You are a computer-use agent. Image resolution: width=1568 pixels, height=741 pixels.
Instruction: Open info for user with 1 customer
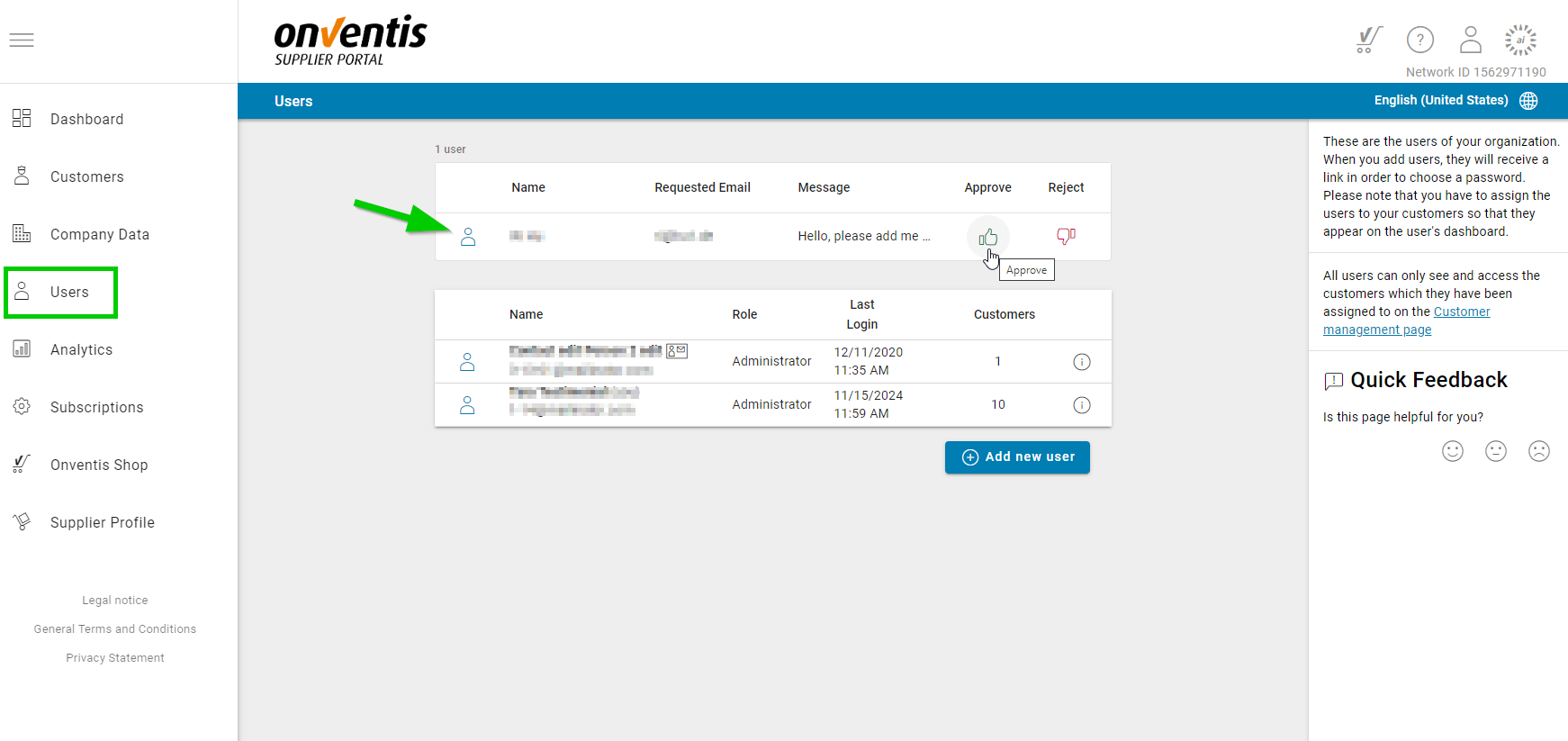coord(1082,362)
